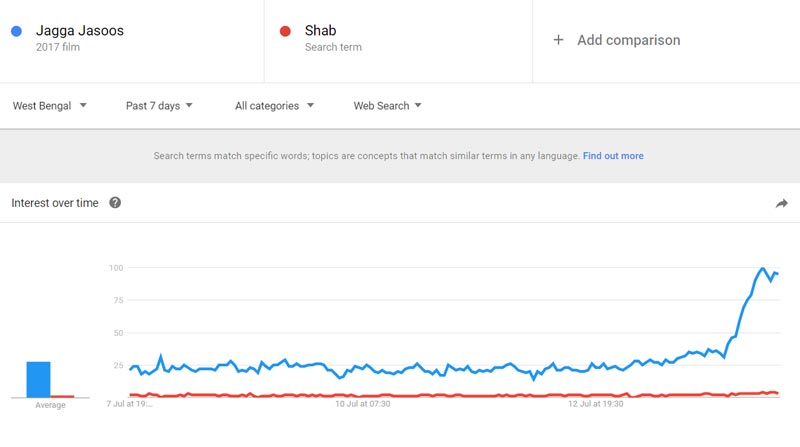The height and width of the screenshot is (447, 800).
Task: Click the Interest over time heading
Action: 55,203
